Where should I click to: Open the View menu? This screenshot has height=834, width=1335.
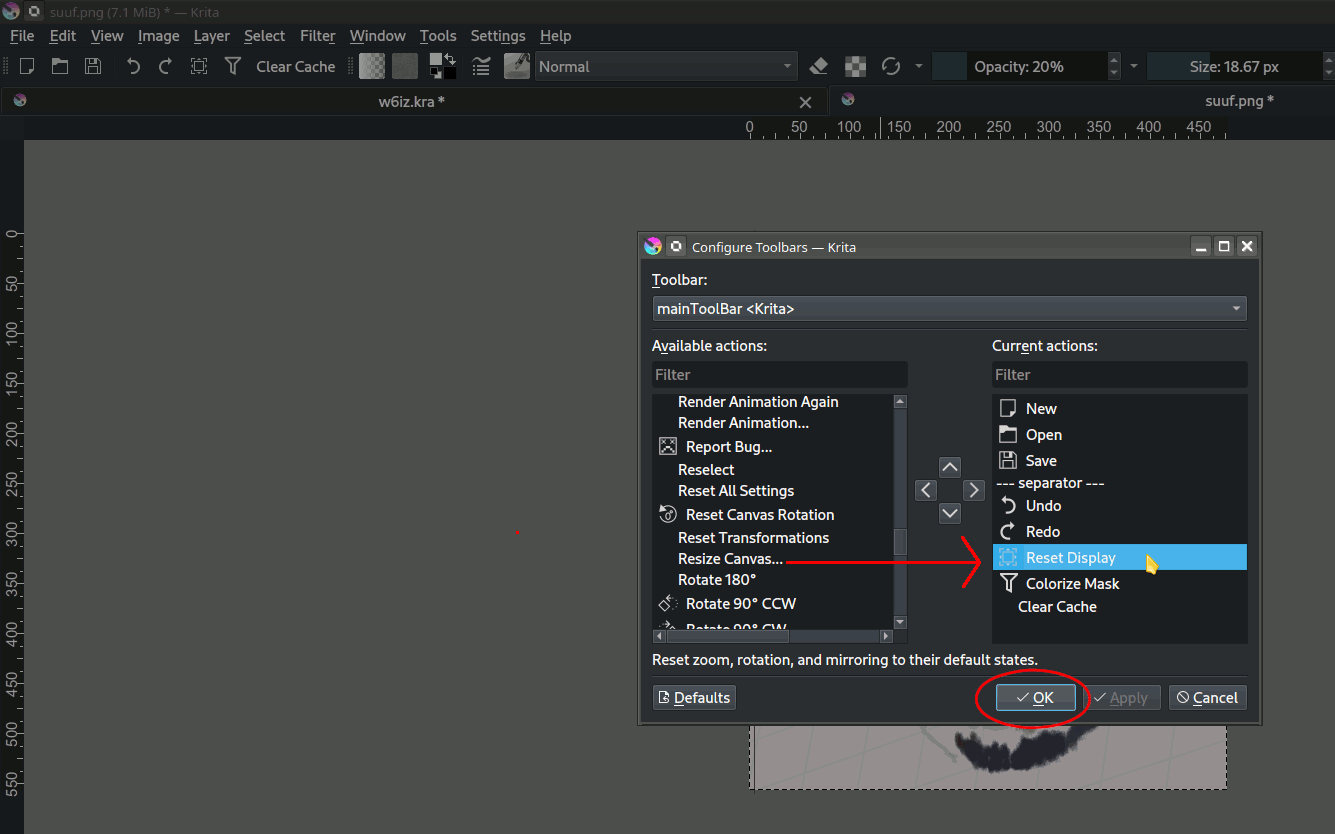(107, 36)
